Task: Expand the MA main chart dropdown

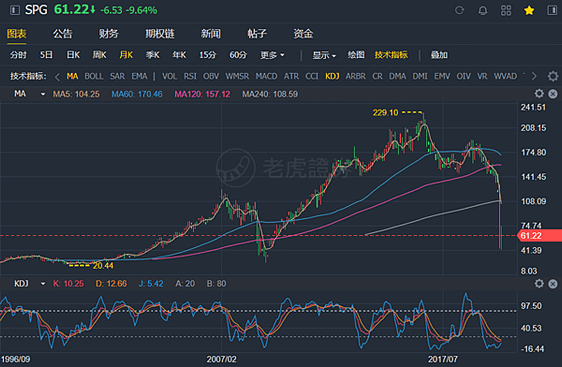Action: [43, 94]
